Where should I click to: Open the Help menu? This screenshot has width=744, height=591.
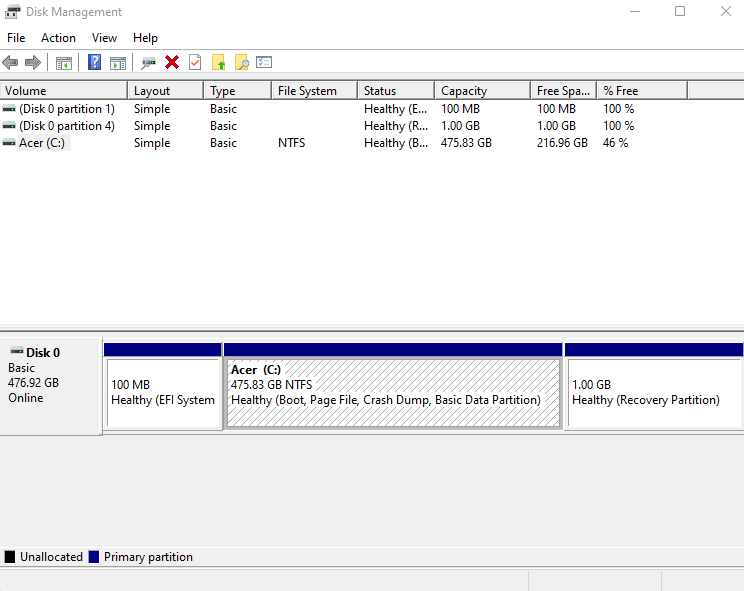tap(145, 38)
